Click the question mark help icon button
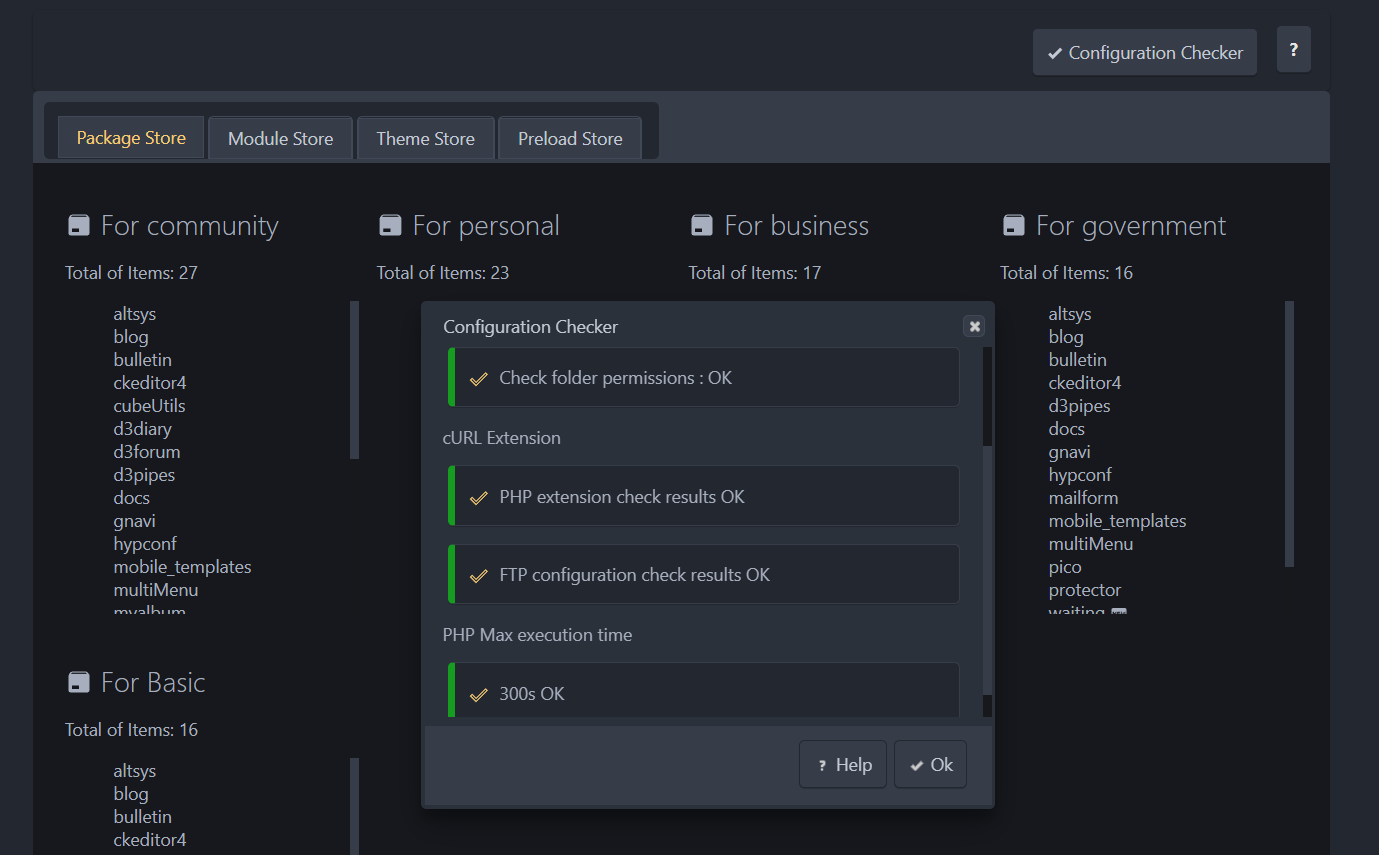1379x855 pixels. coord(1293,49)
